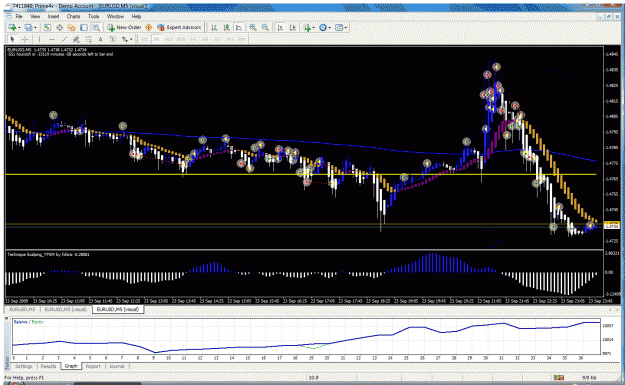This screenshot has width=625, height=385.
Task: Open the Charts menu
Action: pos(73,16)
